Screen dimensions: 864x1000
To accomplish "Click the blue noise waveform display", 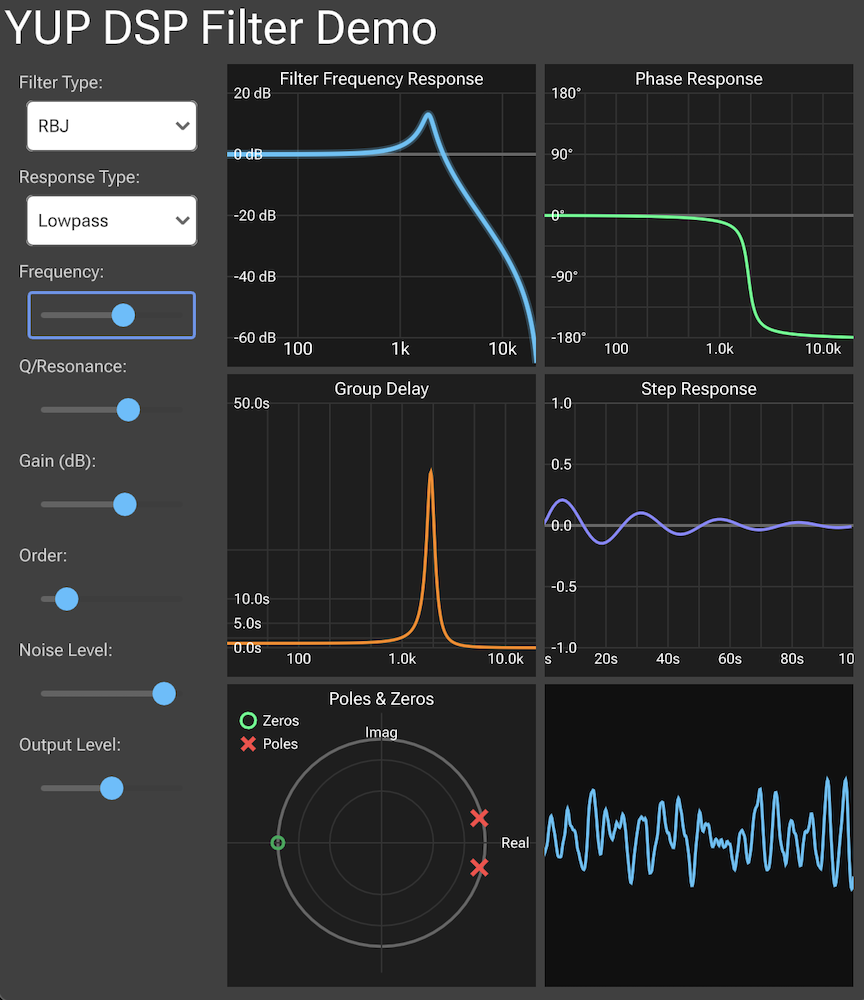I will point(699,835).
